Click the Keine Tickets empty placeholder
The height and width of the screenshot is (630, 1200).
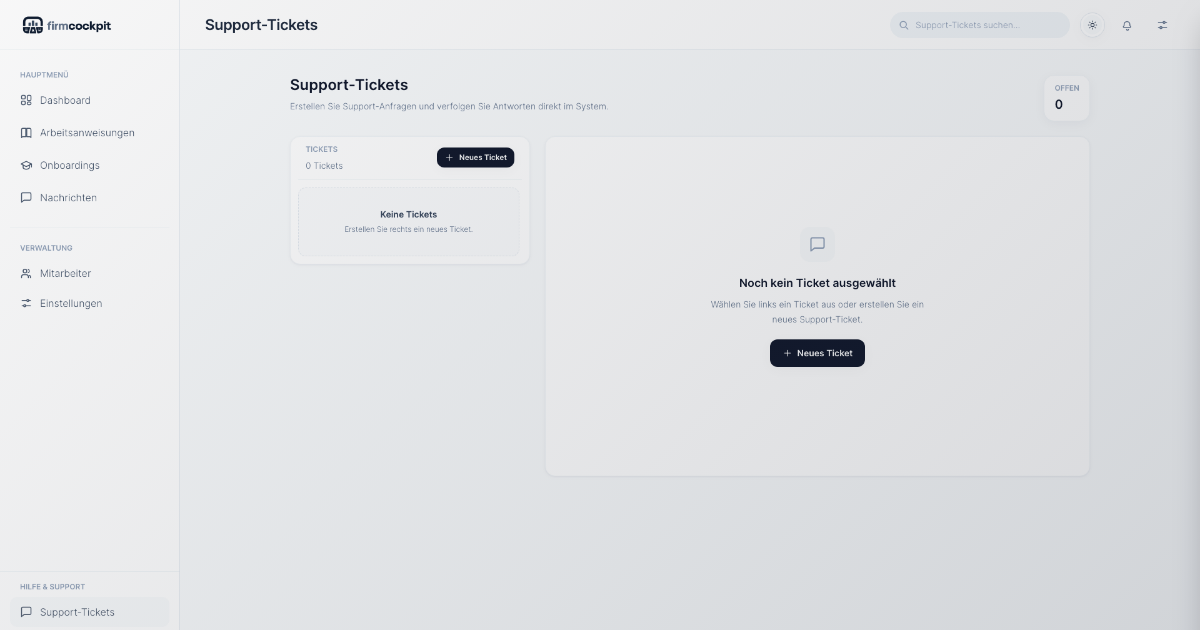click(408, 221)
